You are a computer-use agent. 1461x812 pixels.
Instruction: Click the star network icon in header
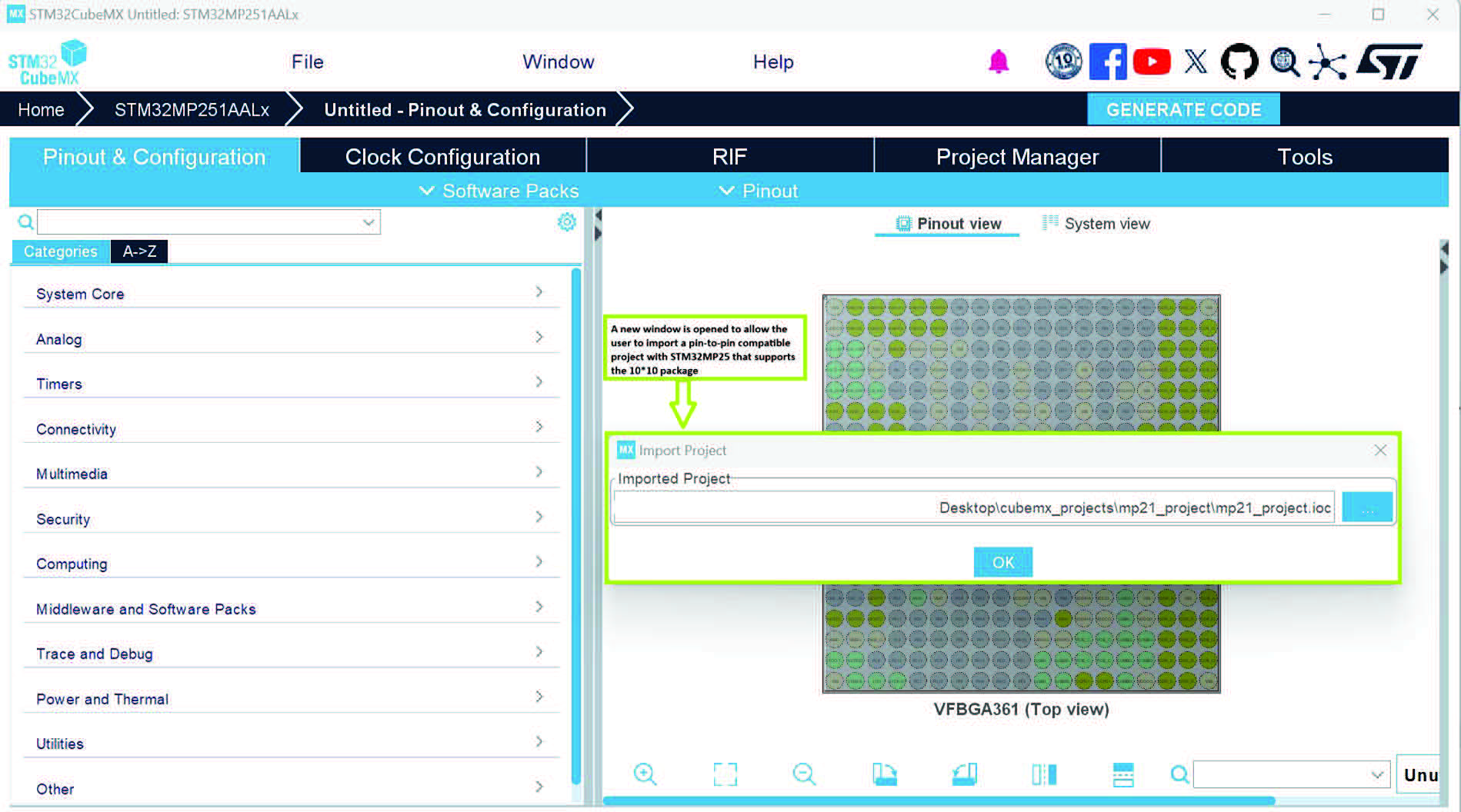point(1328,62)
